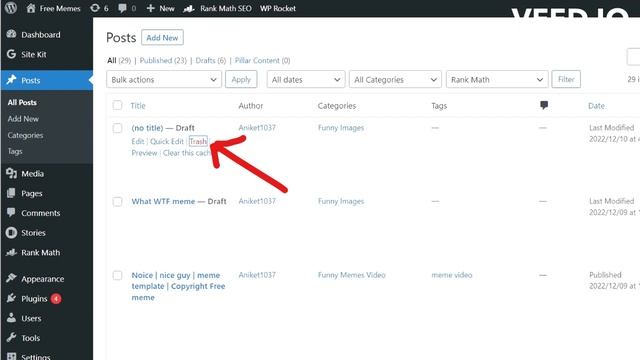
Task: Open the WordPress logo menu
Action: point(11,8)
